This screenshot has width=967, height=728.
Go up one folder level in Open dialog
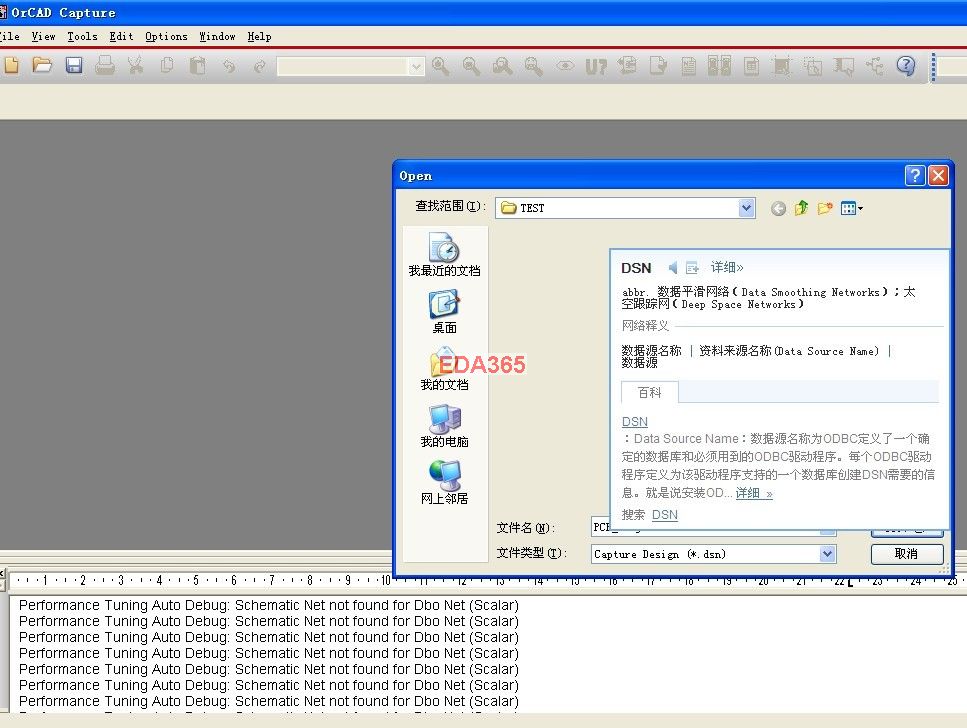point(801,208)
